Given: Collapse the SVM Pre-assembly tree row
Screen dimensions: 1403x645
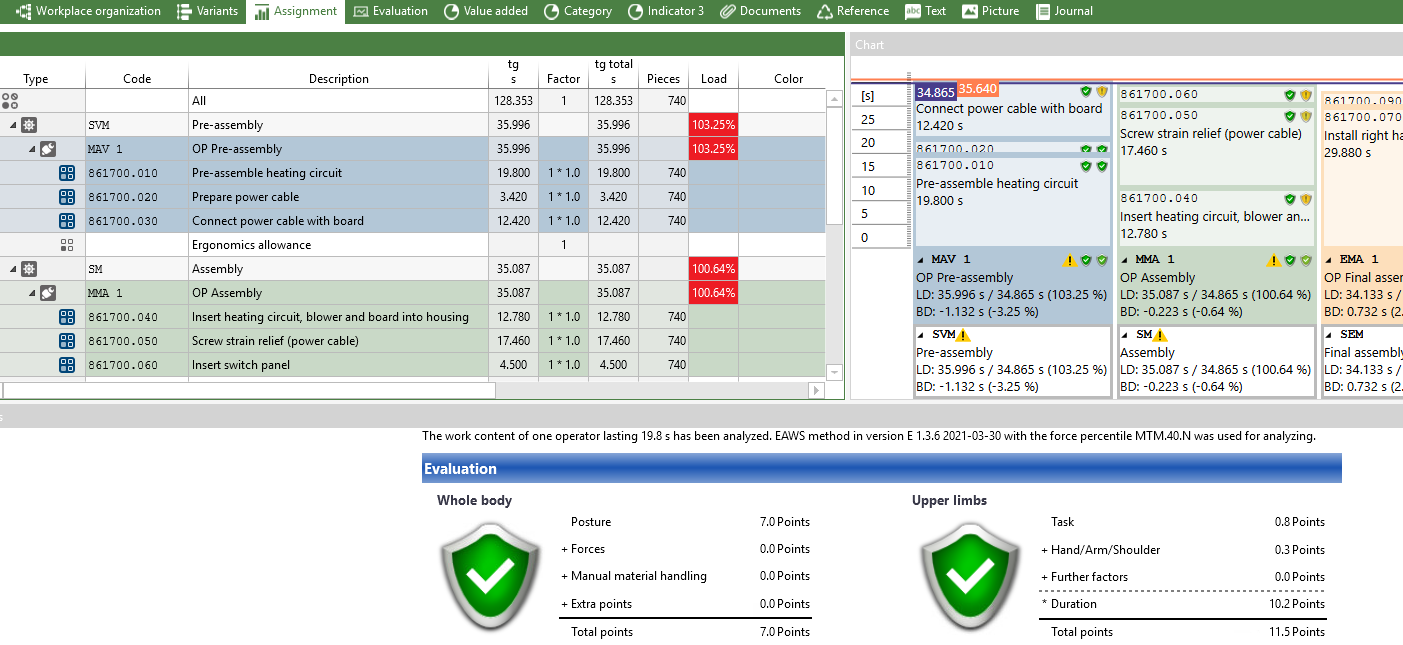Looking at the screenshot, I should tap(13, 125).
